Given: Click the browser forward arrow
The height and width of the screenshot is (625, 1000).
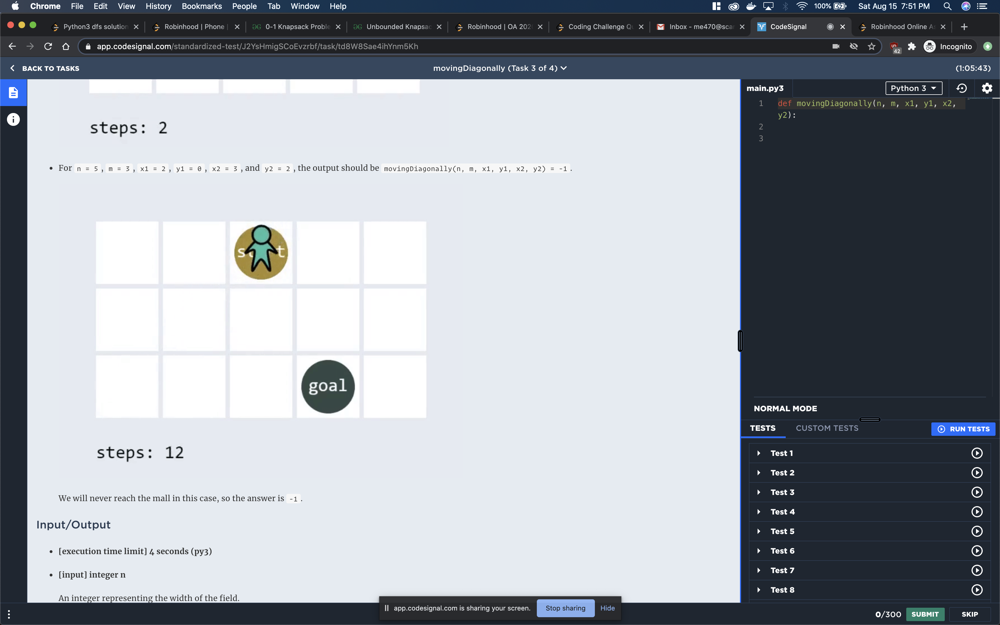Looking at the screenshot, I should (x=30, y=46).
